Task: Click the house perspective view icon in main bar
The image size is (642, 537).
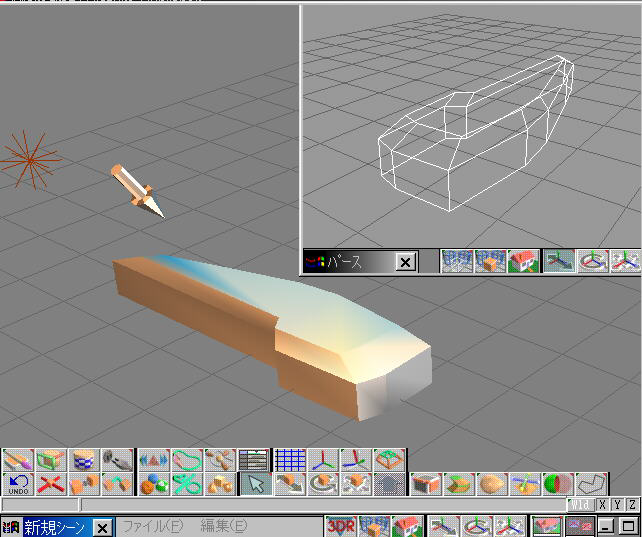Action: click(x=407, y=526)
